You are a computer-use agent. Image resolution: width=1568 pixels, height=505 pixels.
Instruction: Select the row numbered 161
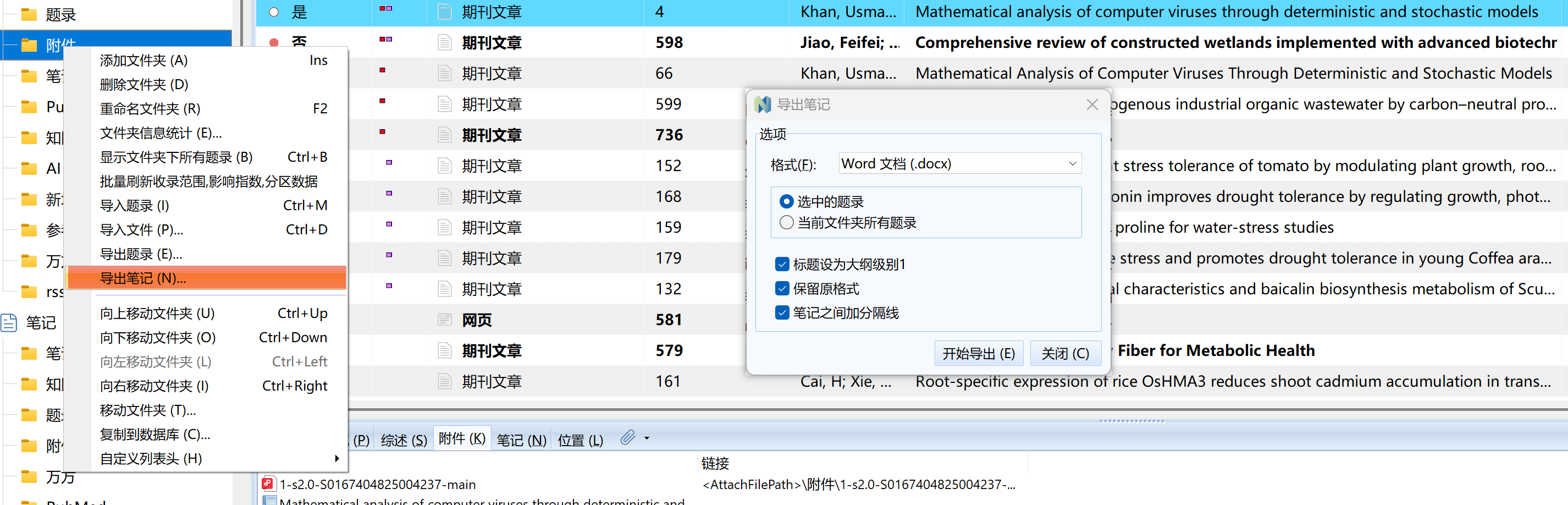[911, 381]
